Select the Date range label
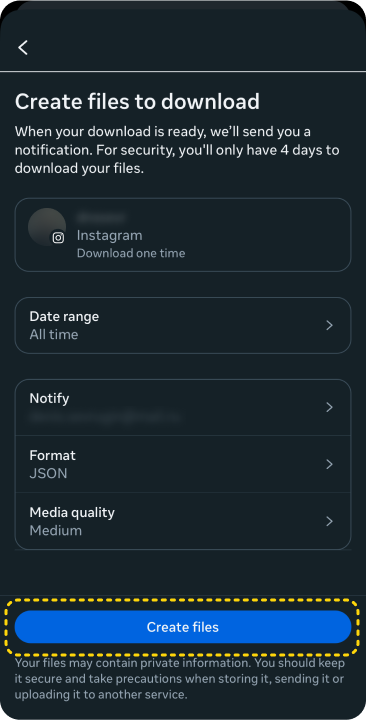The width and height of the screenshot is (366, 720). pos(64,316)
